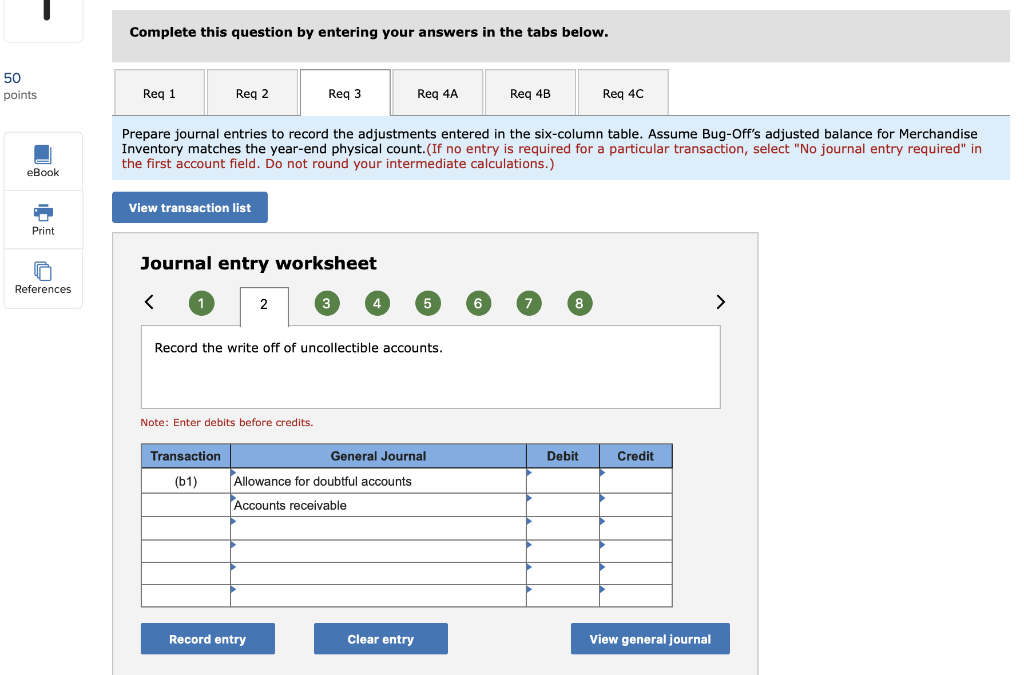The image size is (1024, 675).
Task: Click the General Journal column header
Action: click(378, 456)
